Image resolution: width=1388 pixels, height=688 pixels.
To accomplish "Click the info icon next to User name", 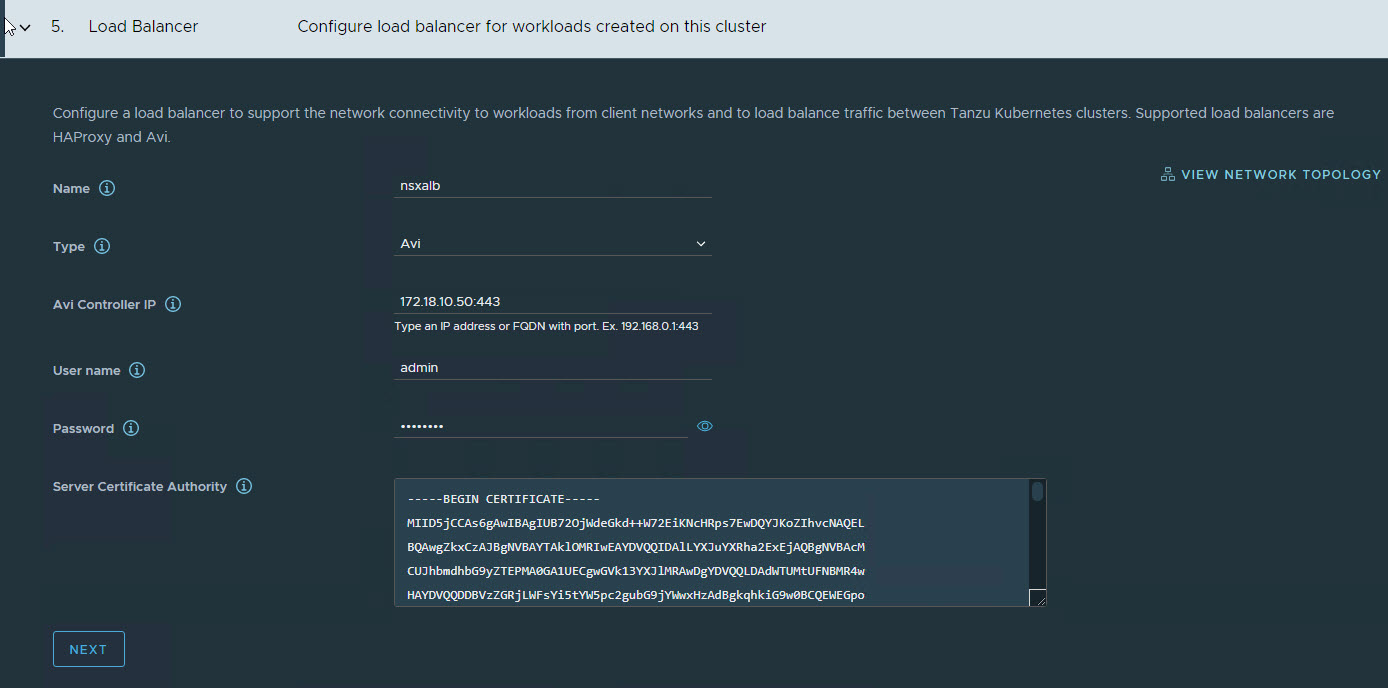I will pyautogui.click(x=137, y=370).
